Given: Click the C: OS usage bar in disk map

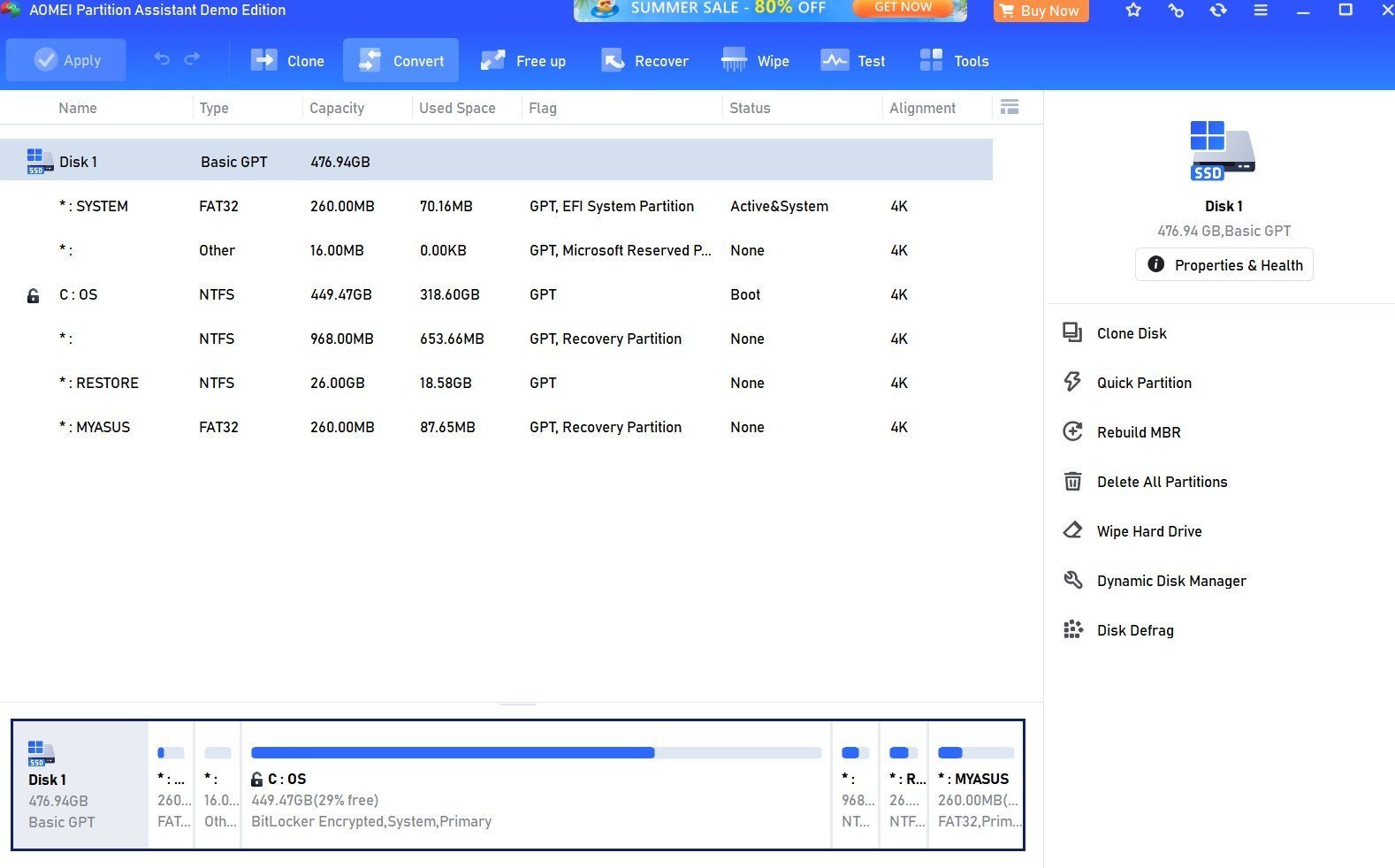Looking at the screenshot, I should (536, 753).
